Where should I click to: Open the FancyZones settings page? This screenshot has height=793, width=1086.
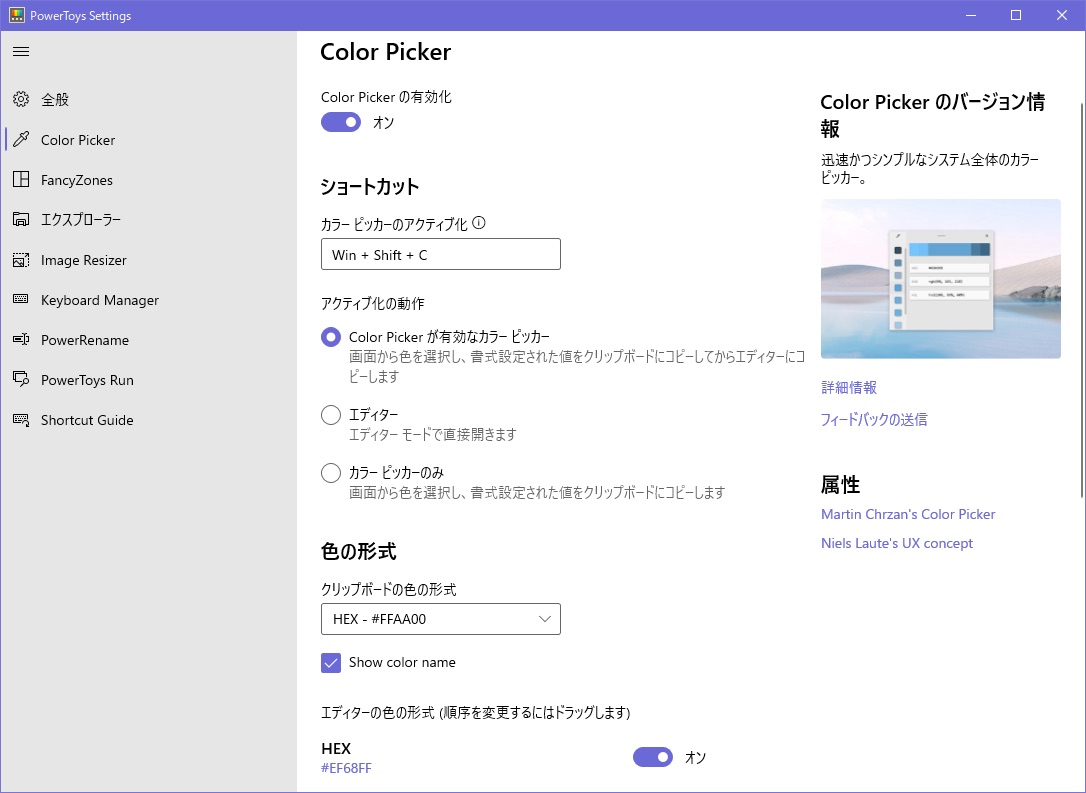click(148, 180)
